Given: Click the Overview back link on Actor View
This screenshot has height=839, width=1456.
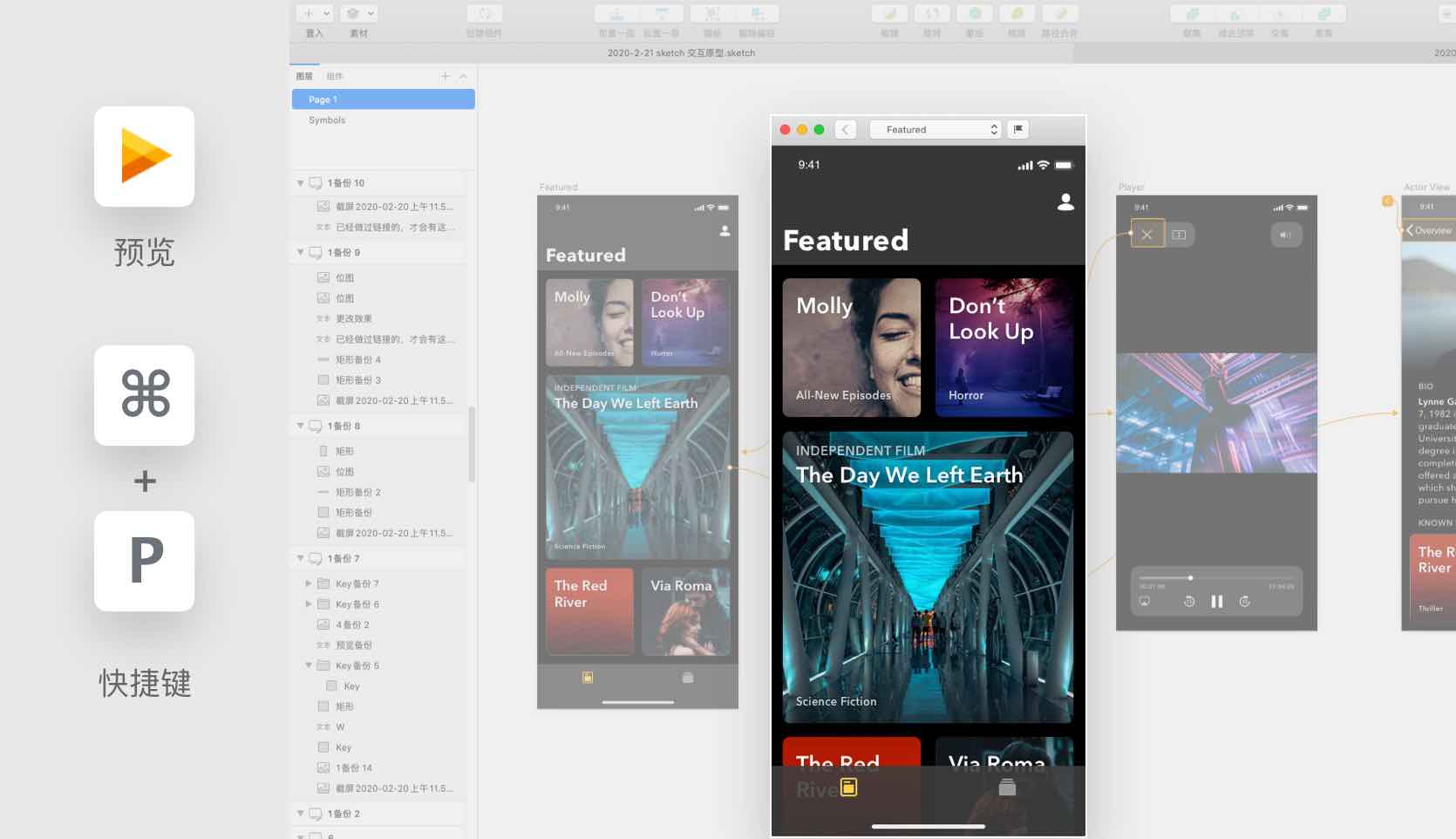Looking at the screenshot, I should [x=1429, y=230].
